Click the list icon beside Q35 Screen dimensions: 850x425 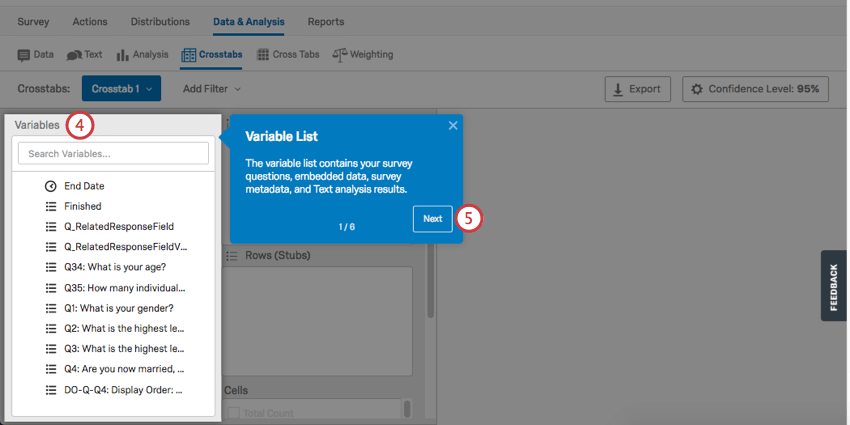(x=50, y=288)
